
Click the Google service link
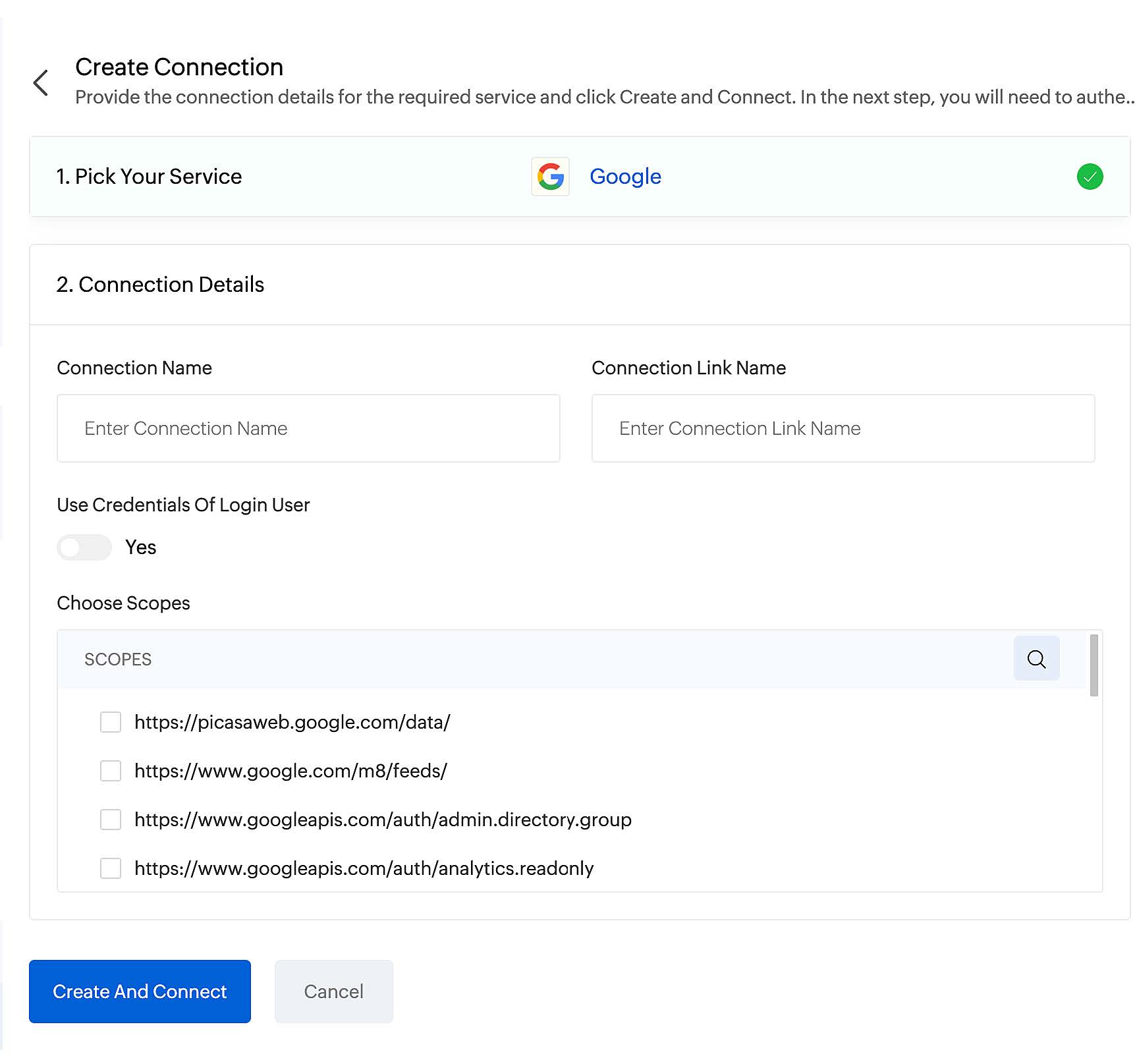(625, 177)
